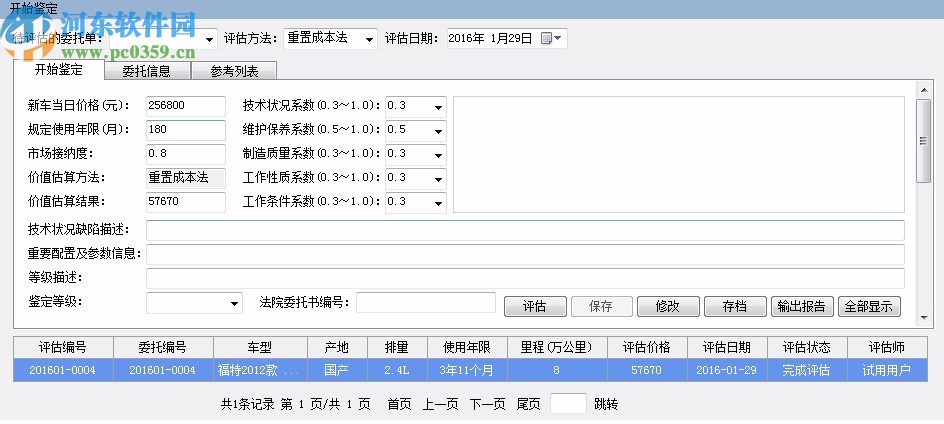Click the 跳转 link
Image resolution: width=944 pixels, height=424 pixels.
click(606, 404)
